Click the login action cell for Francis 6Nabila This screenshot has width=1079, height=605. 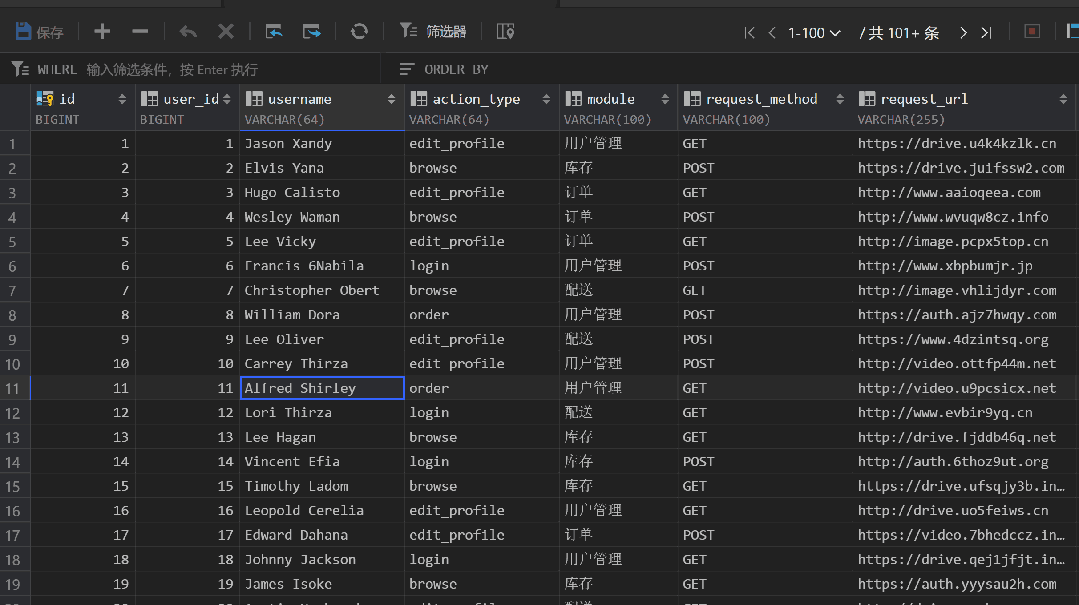[x=482, y=266]
